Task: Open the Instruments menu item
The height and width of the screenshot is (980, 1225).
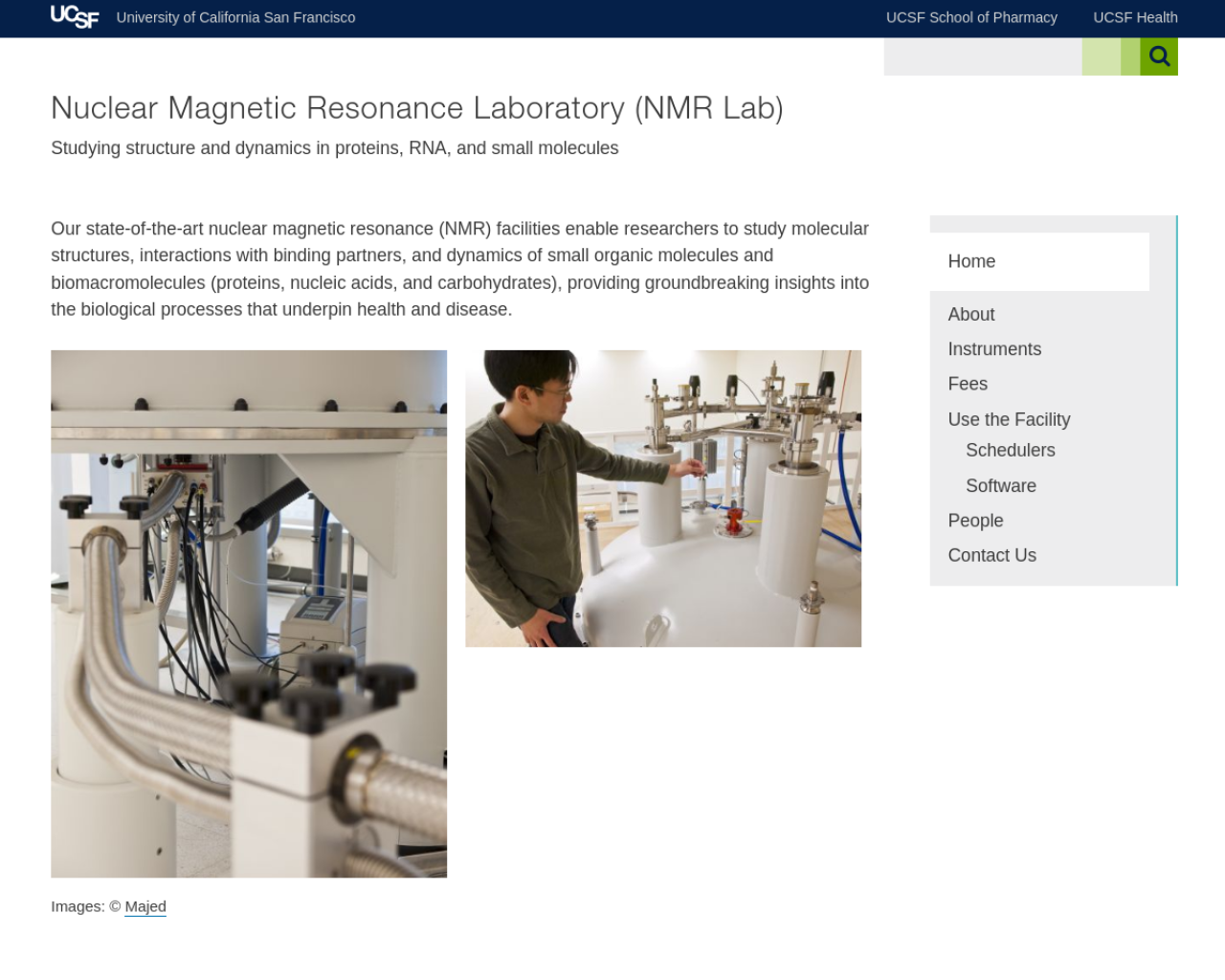Action: click(994, 349)
